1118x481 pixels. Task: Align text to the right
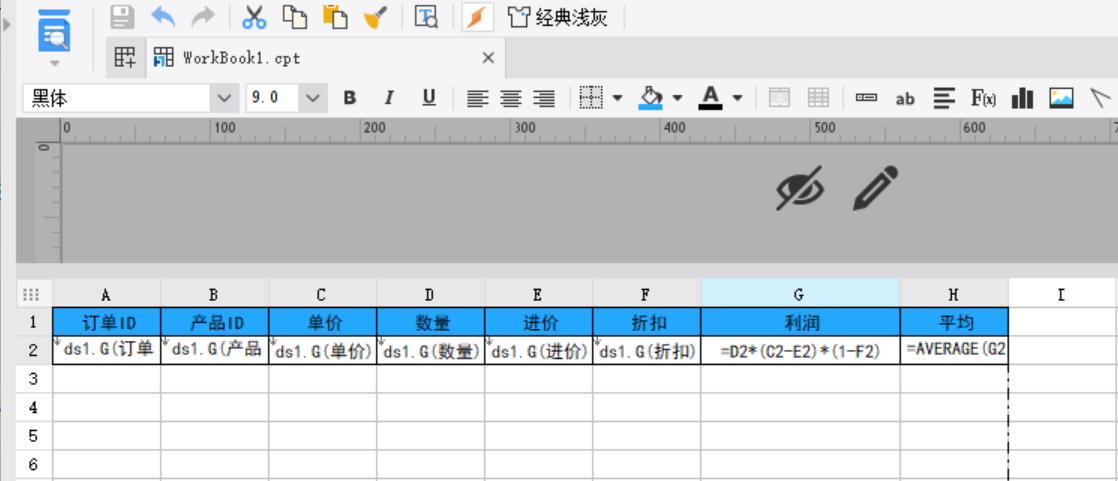[544, 98]
